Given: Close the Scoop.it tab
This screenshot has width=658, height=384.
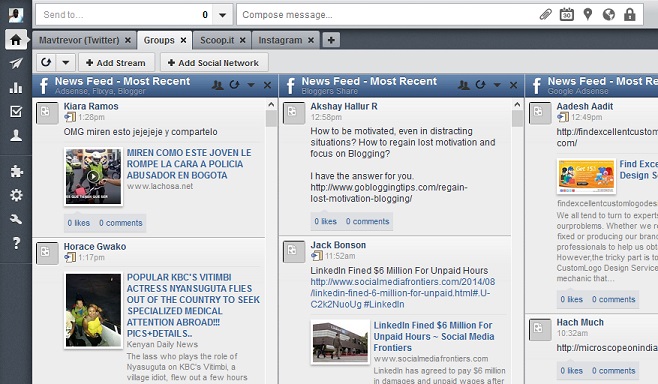Looking at the screenshot, I should 243,40.
